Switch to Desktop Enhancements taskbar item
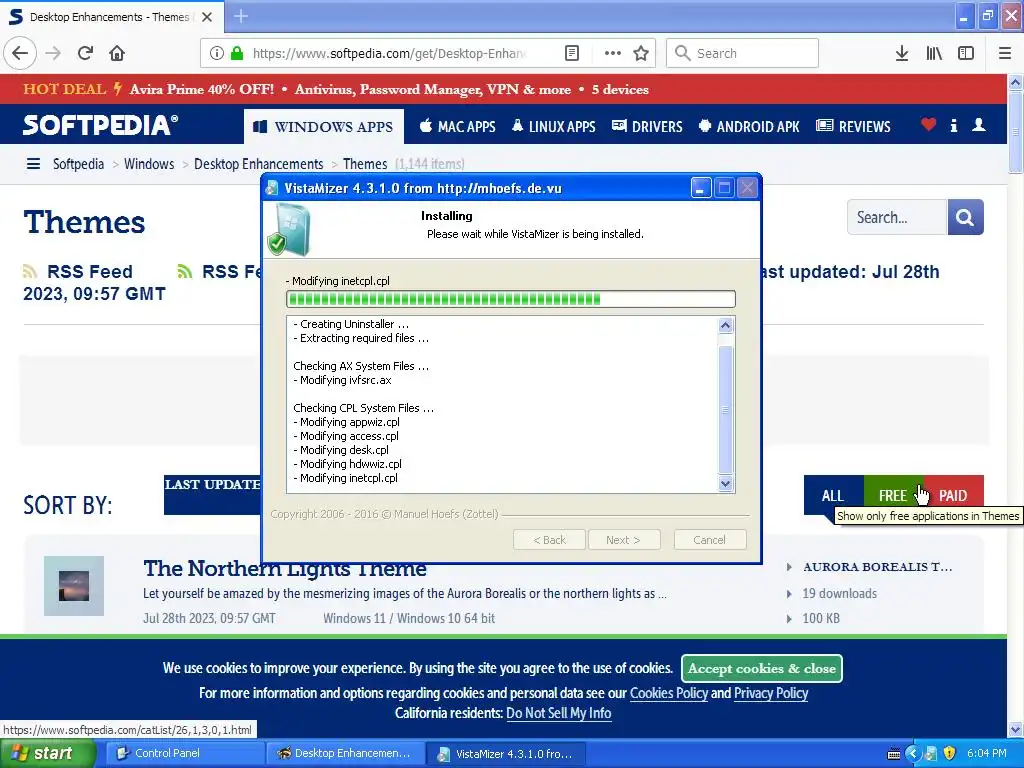The width and height of the screenshot is (1024, 768). coord(345,754)
